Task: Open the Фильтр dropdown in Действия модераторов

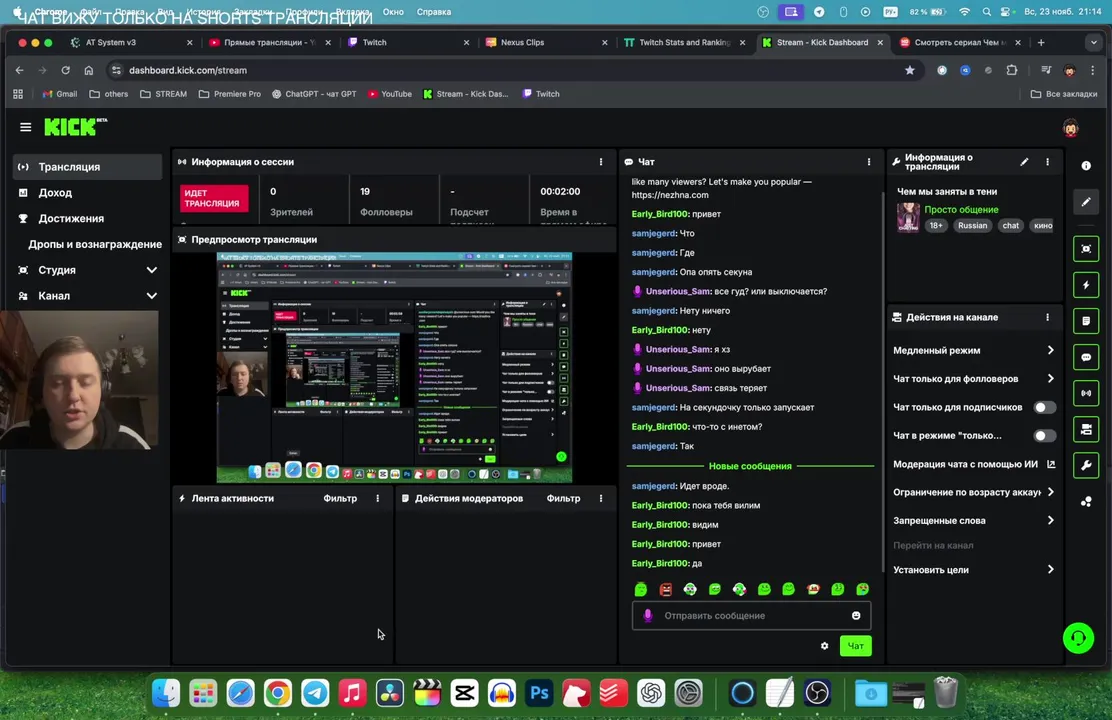Action: [563, 498]
